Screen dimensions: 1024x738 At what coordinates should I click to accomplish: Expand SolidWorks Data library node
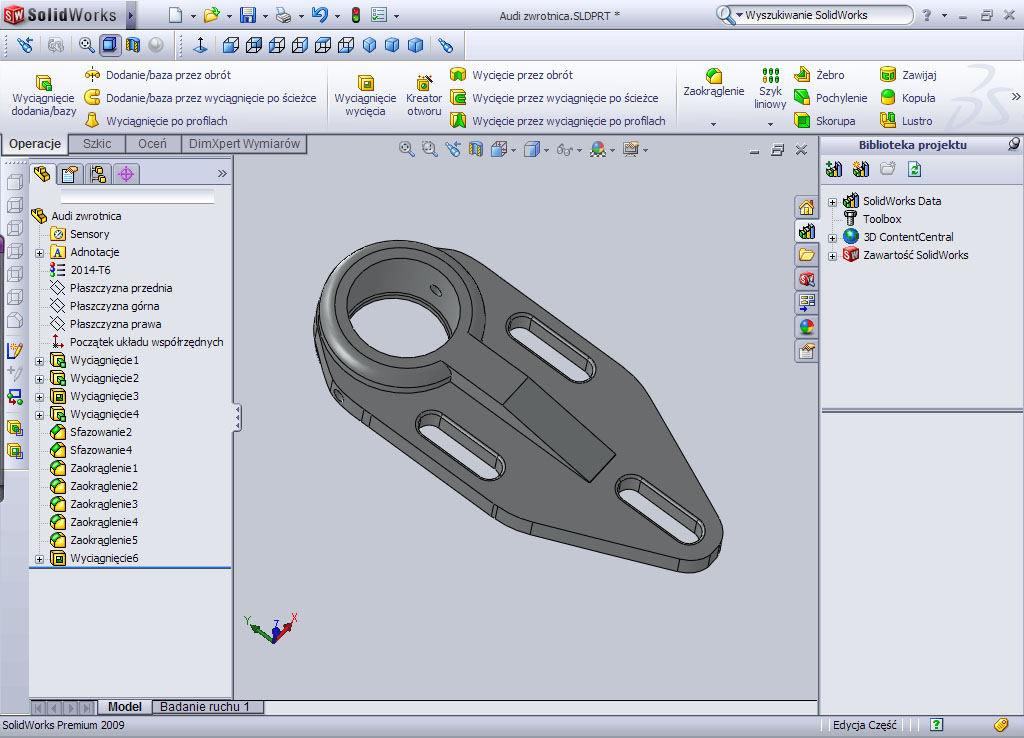pyautogui.click(x=832, y=202)
